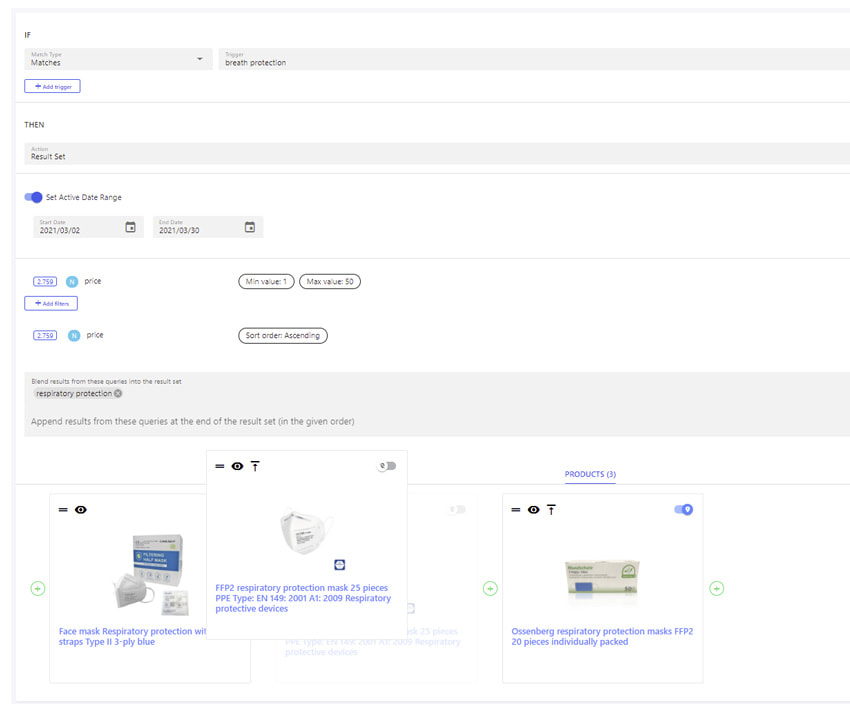This screenshot has height=714, width=850.
Task: Toggle the pin switch on the Ossenberg card
Action: (683, 510)
